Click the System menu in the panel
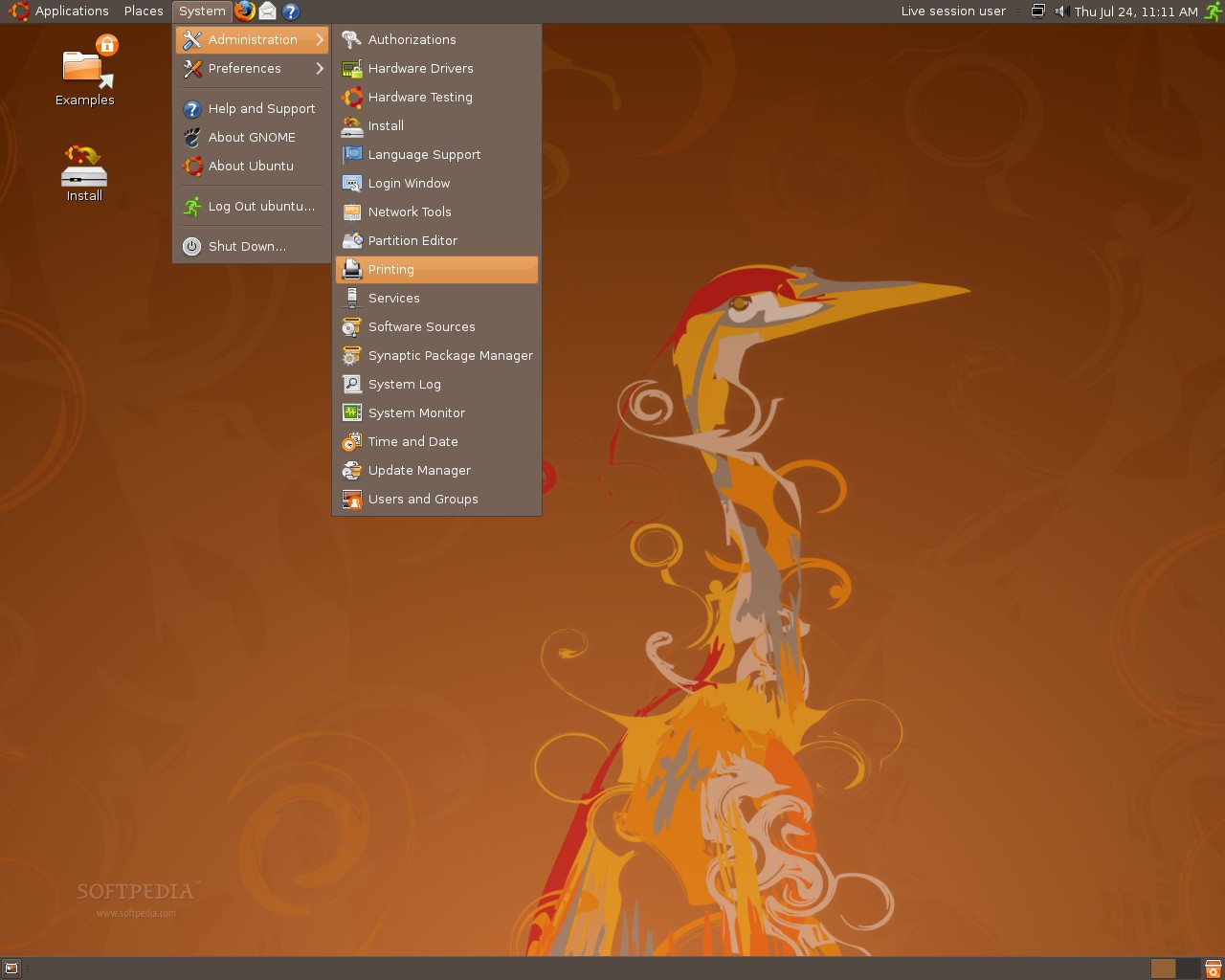The width and height of the screenshot is (1225, 980). 202,11
